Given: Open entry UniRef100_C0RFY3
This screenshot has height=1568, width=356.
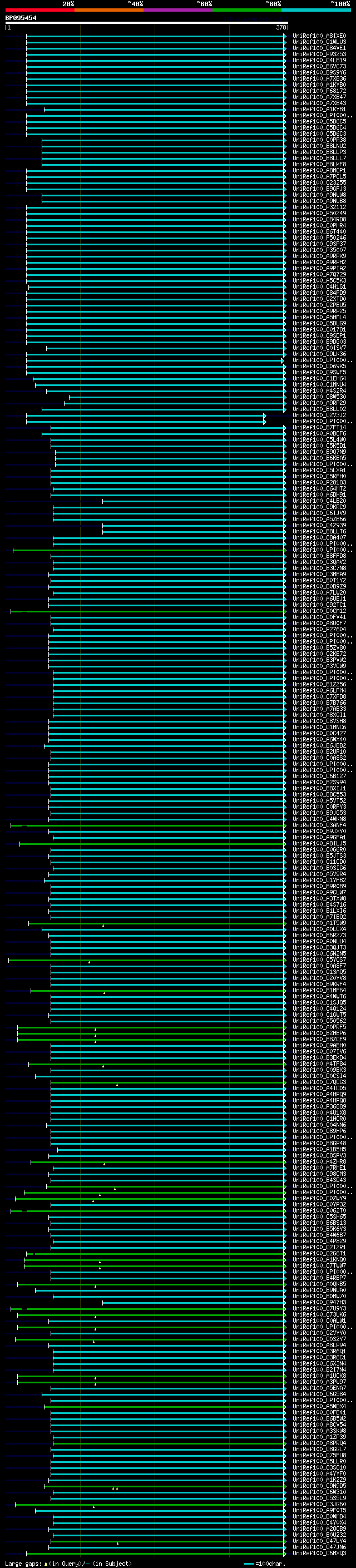Looking at the screenshot, I should pos(319,807).
